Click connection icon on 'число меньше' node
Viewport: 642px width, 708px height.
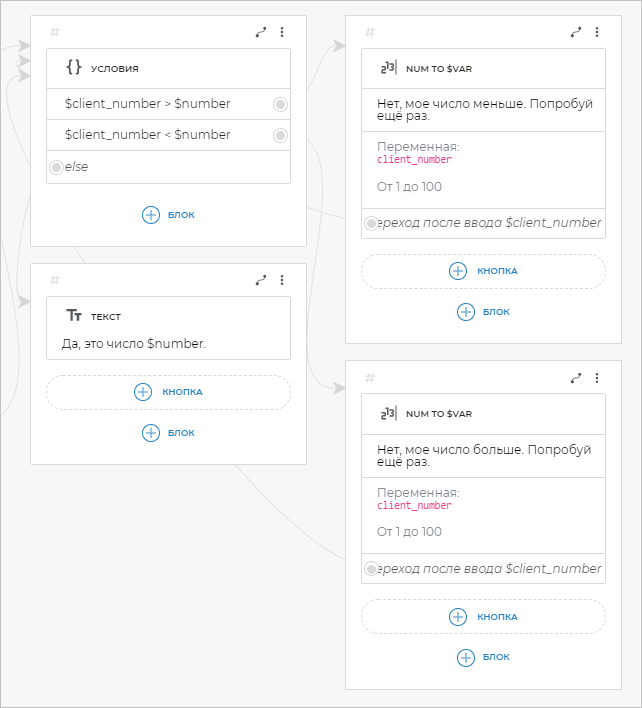[576, 32]
